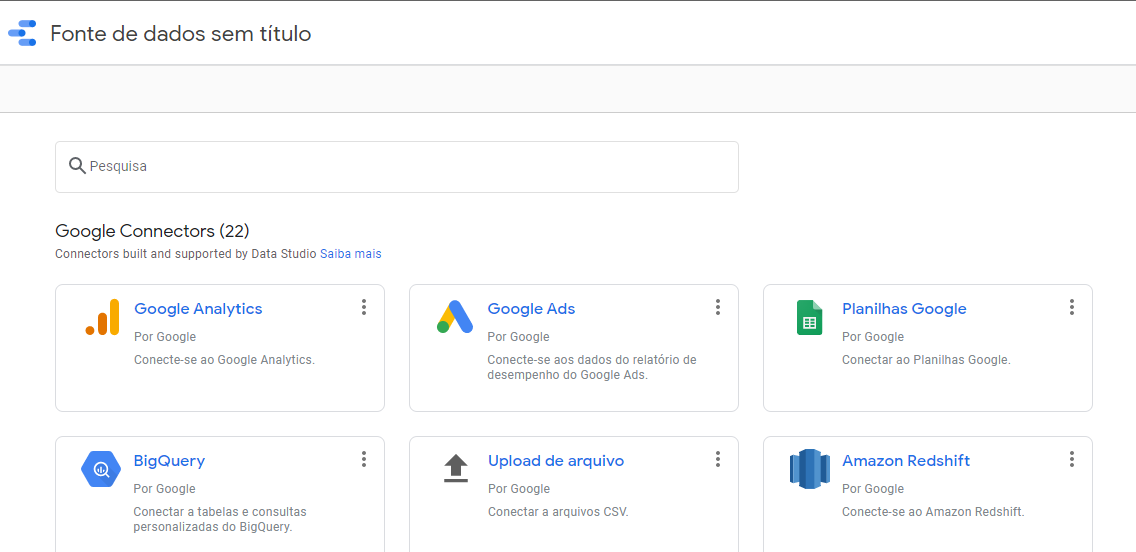
Task: Open the Planilhas Google card options menu
Action: 1072,307
